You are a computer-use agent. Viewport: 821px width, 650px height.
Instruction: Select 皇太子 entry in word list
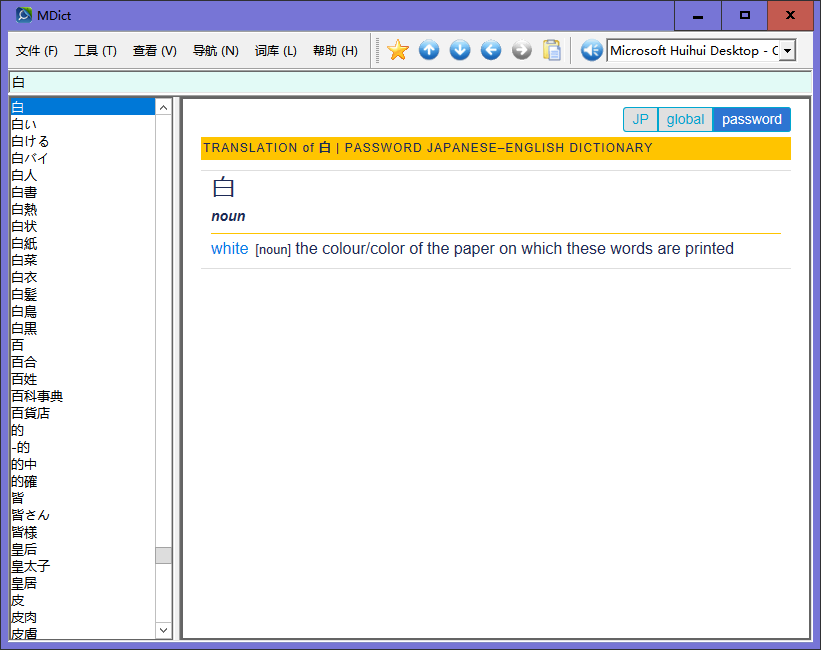click(x=31, y=566)
